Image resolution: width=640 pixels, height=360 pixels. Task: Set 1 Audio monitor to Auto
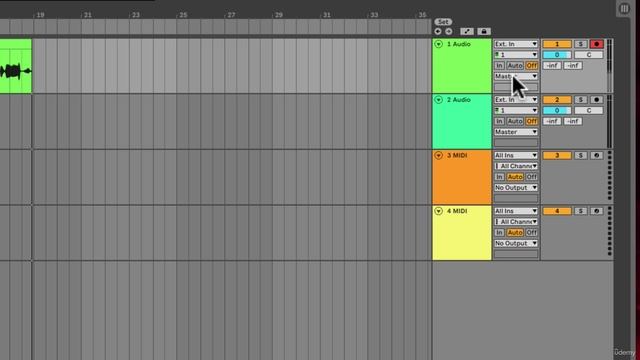click(515, 65)
